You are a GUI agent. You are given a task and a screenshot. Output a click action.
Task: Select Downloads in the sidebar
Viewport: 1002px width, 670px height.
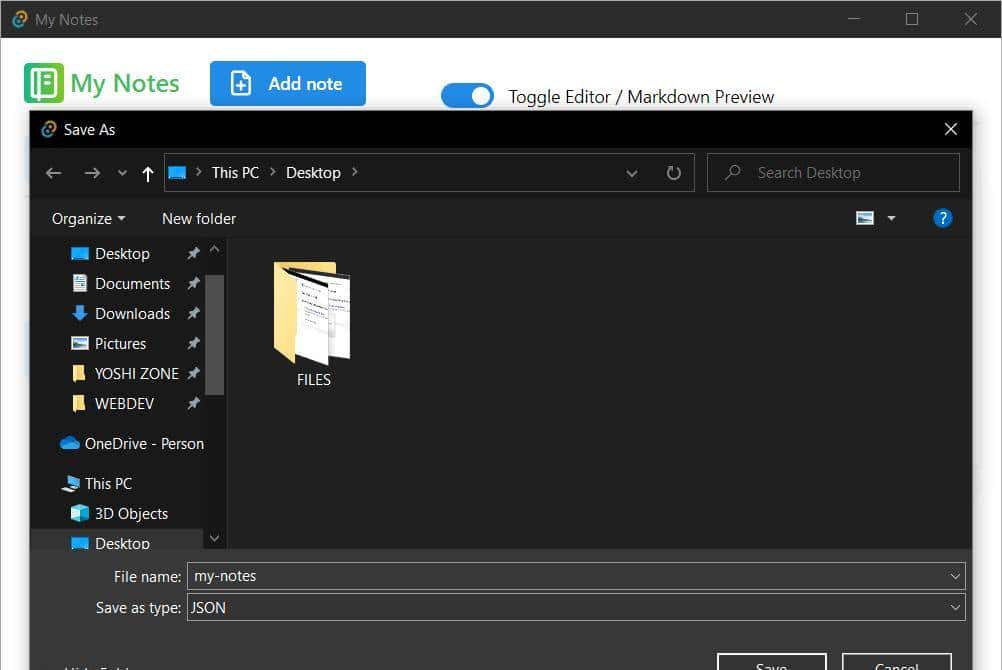tap(132, 313)
